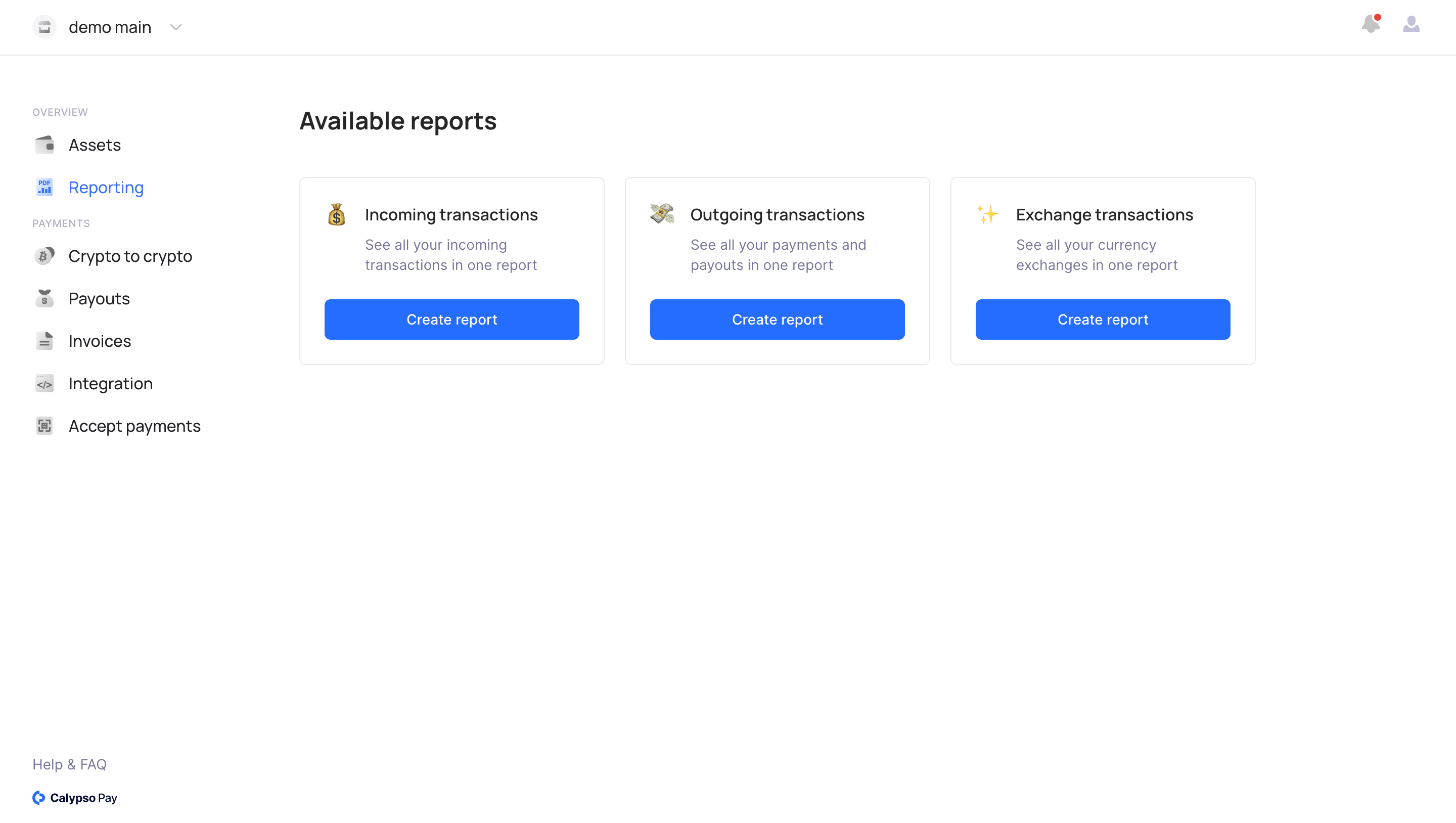Screen dimensions: 1456x823
Task: Click the Assets wallet icon
Action: (44, 145)
